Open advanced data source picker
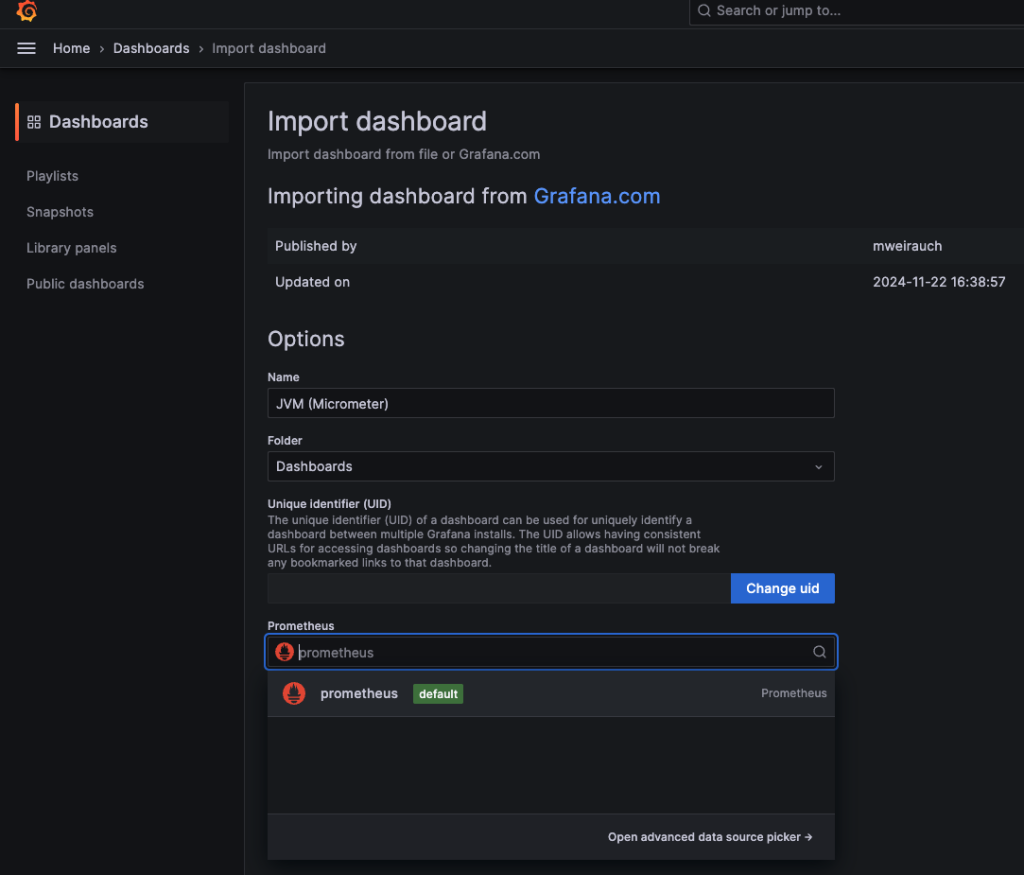 click(710, 837)
